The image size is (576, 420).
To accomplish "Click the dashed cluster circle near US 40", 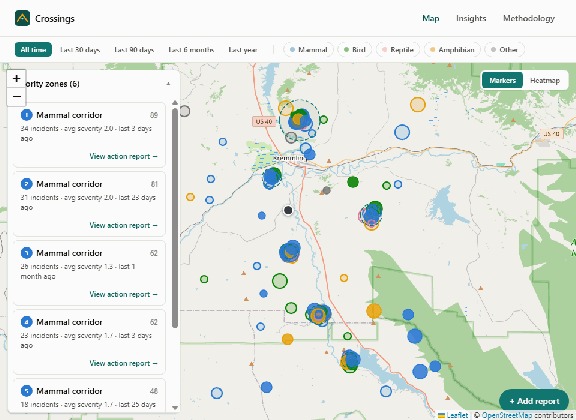I will (x=300, y=120).
